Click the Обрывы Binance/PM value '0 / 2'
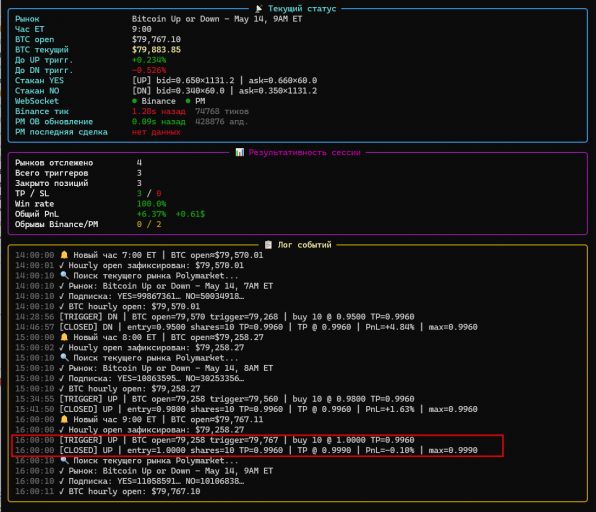 coord(149,224)
